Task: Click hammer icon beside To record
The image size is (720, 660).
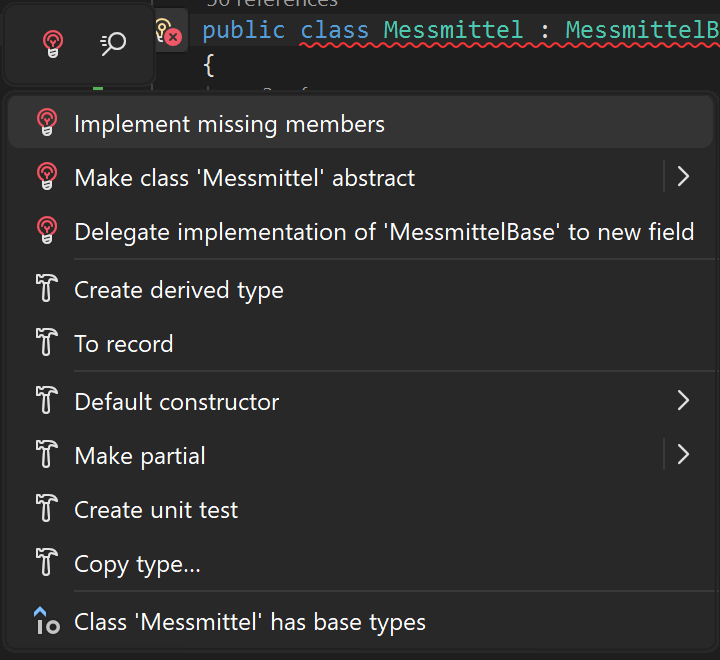Action: click(46, 342)
